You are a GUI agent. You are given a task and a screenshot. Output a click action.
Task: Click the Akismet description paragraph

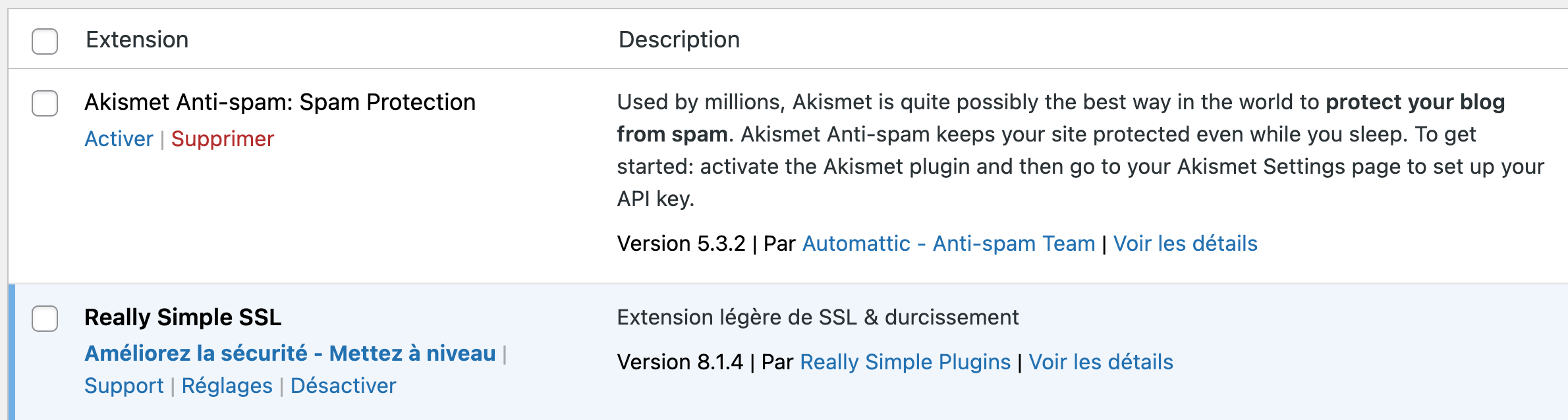click(1054, 150)
